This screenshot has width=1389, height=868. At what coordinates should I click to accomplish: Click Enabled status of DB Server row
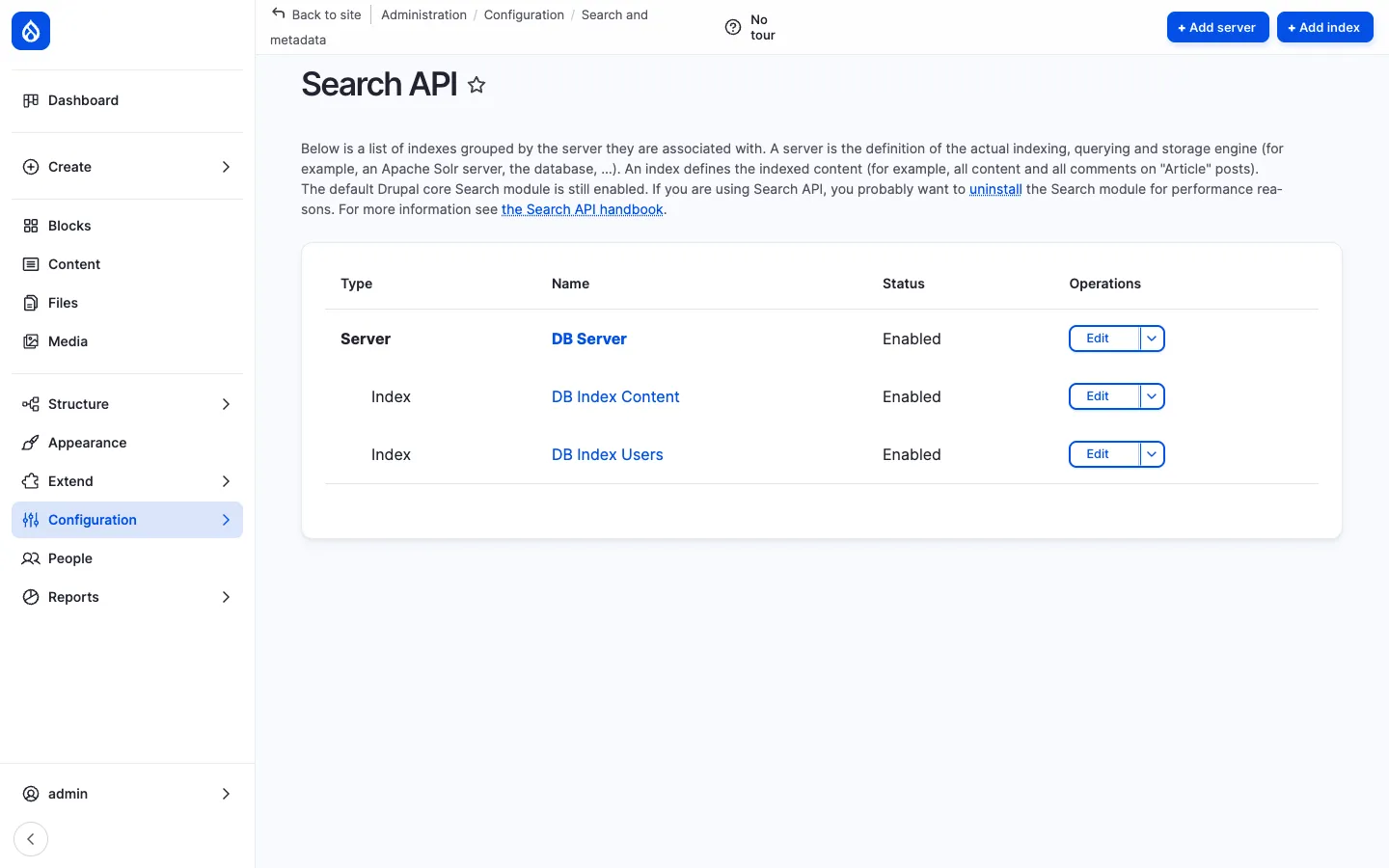point(912,339)
